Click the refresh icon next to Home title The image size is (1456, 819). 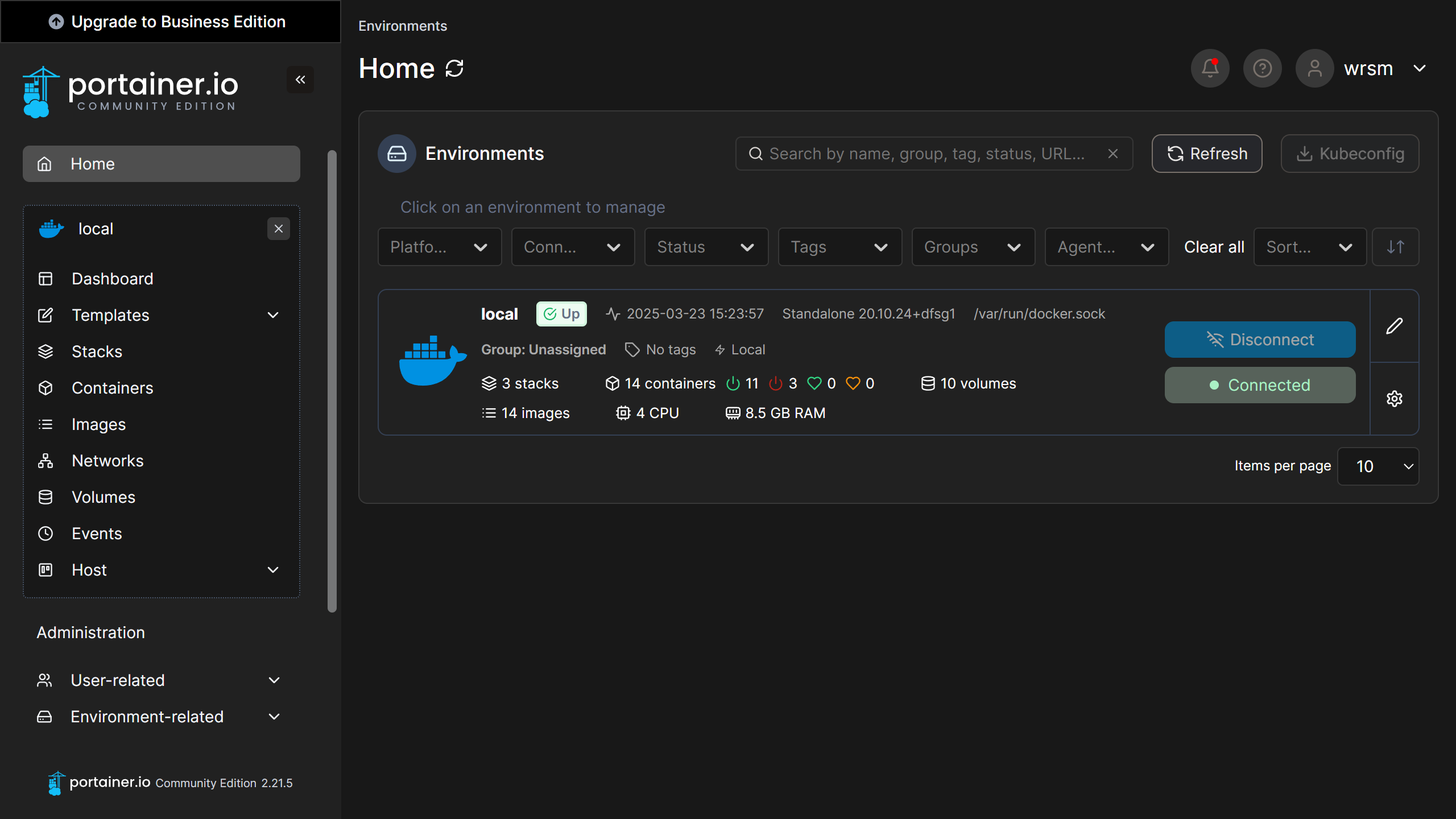tap(454, 68)
